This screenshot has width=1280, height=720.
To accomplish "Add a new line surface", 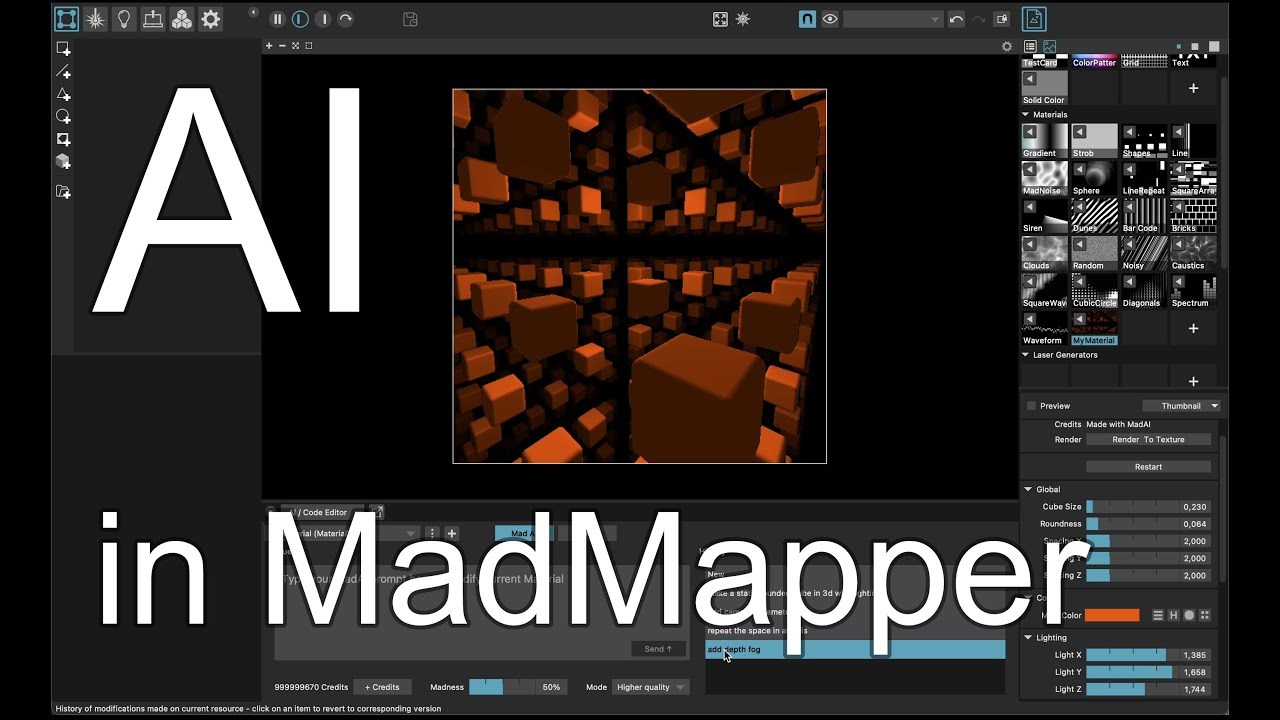I will pyautogui.click(x=63, y=72).
